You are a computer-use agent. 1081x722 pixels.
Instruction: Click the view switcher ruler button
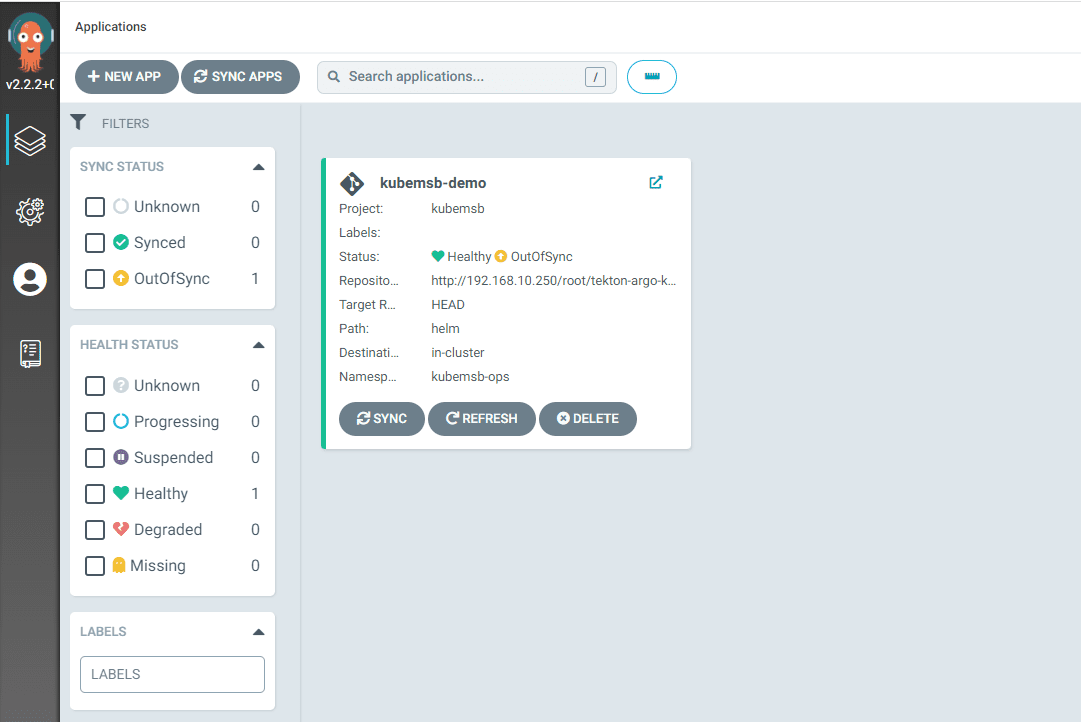click(x=651, y=77)
